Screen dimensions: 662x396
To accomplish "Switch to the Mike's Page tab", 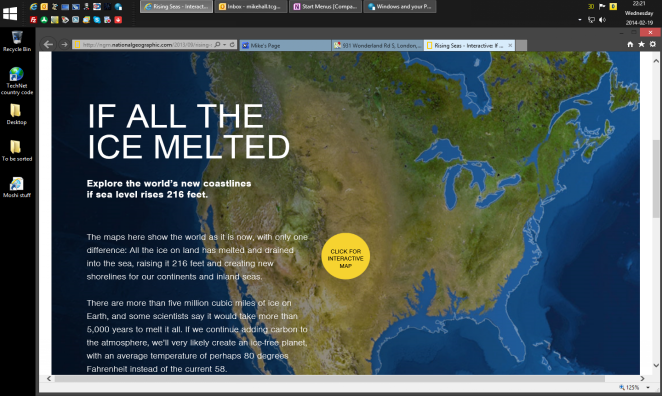I will [285, 45].
